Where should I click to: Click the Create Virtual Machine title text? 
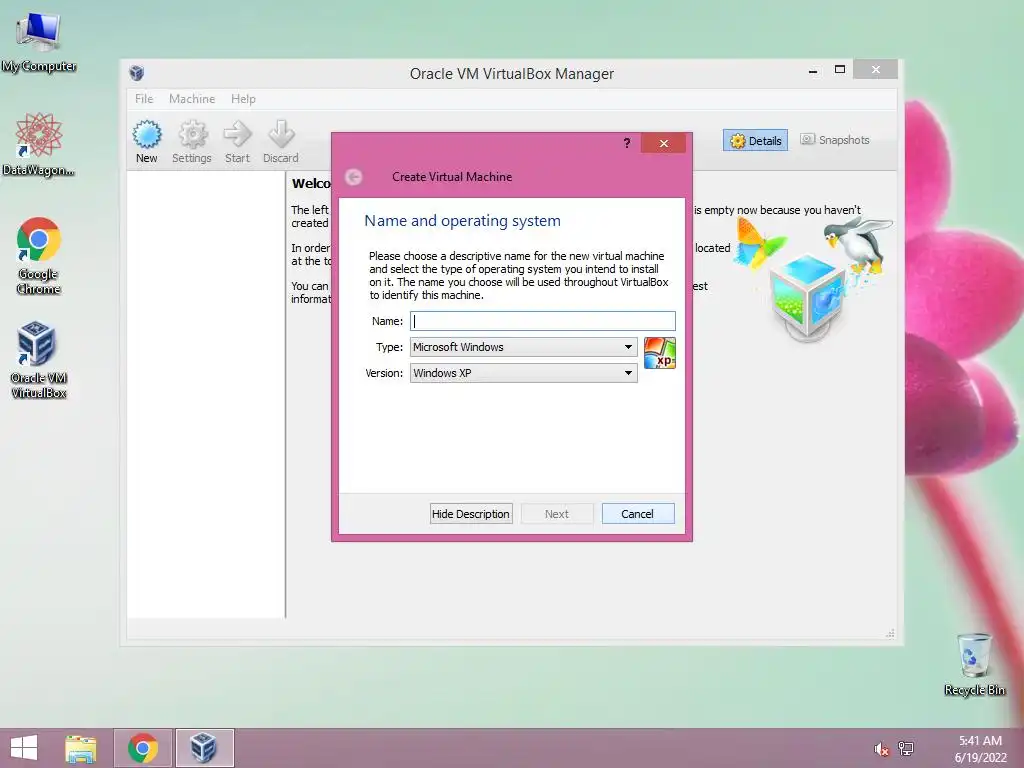pos(452,177)
